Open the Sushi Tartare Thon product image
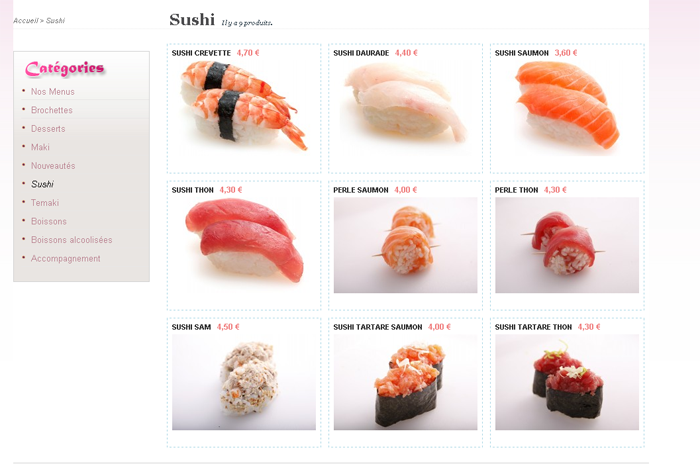This screenshot has width=700, height=466. point(567,382)
